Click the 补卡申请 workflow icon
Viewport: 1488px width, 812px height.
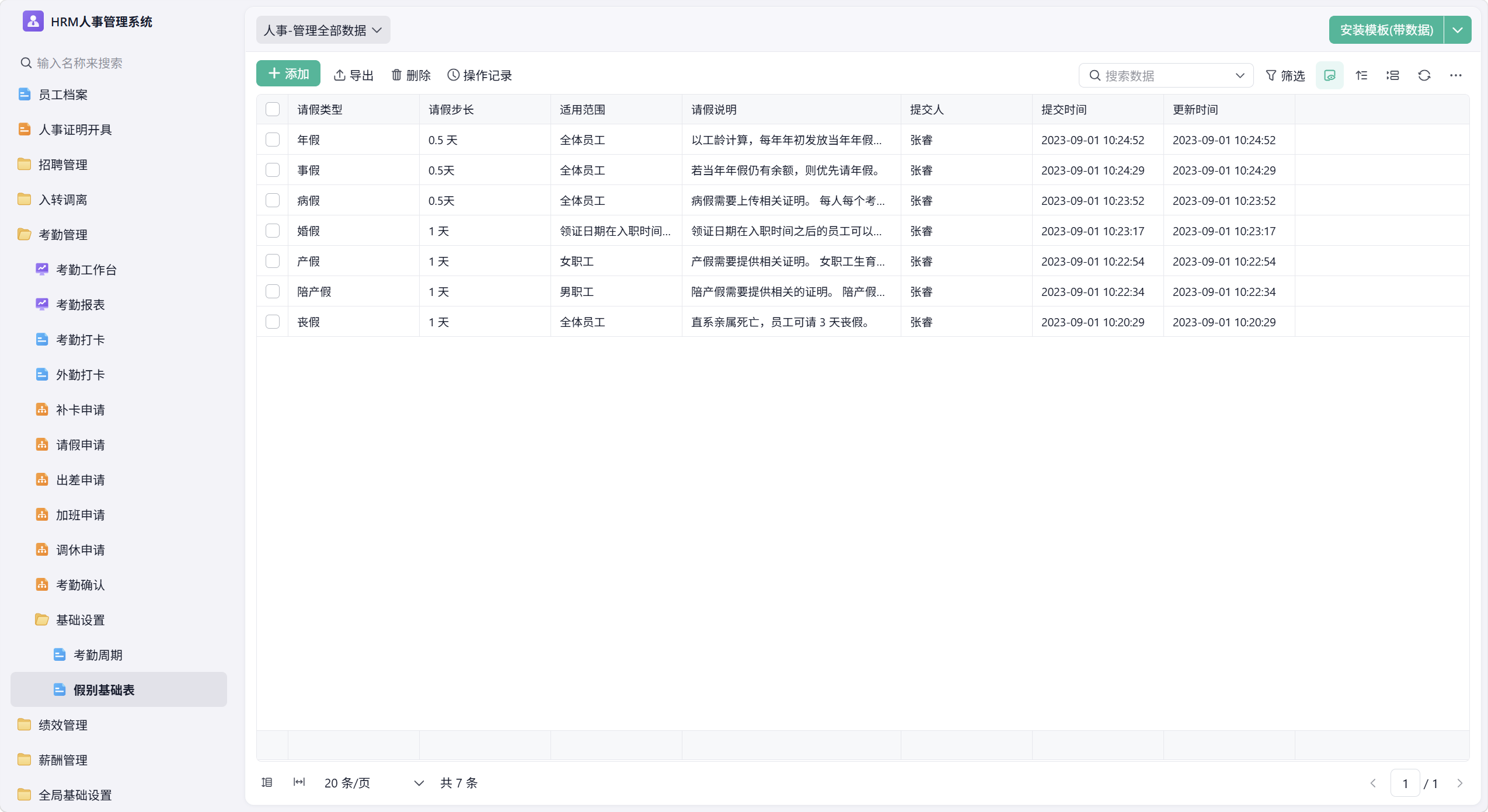click(42, 409)
